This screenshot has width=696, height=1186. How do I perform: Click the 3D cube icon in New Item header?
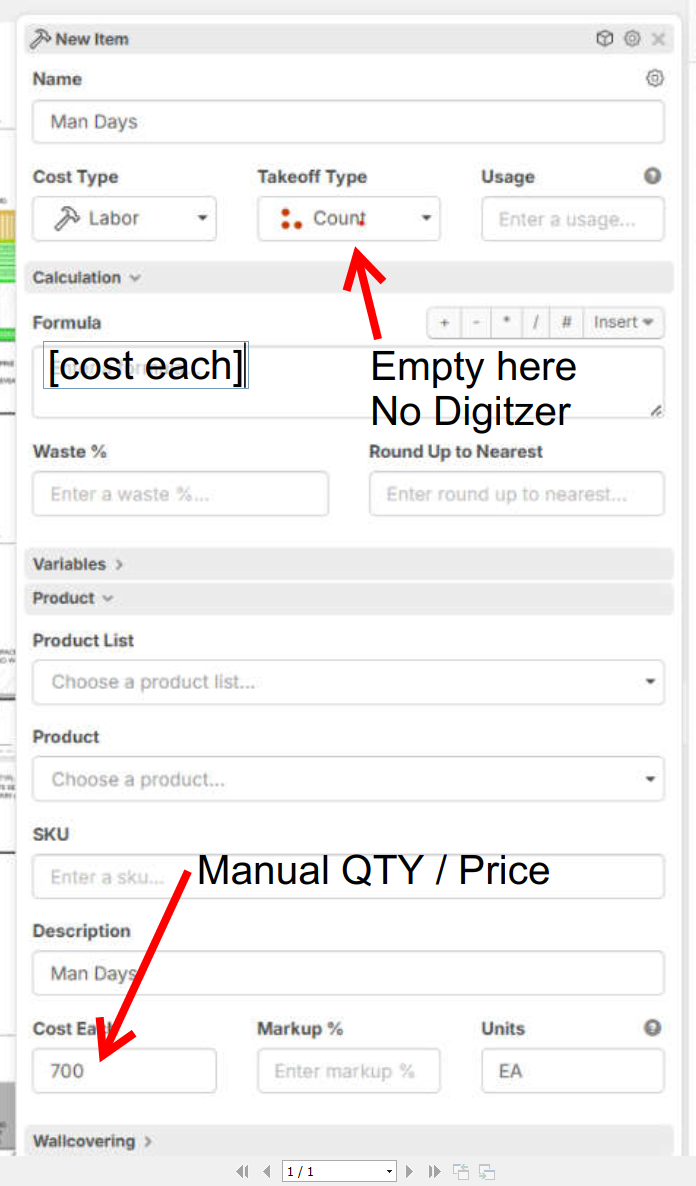[604, 39]
